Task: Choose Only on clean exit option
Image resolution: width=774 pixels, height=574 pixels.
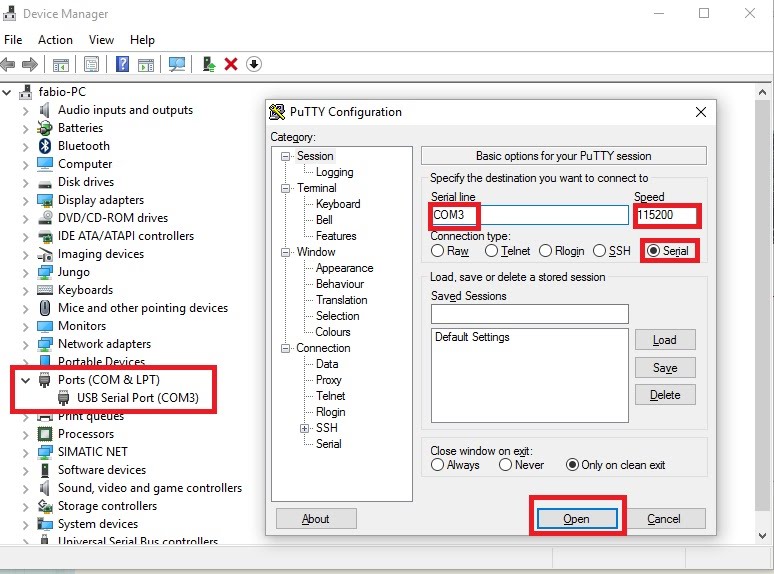Action: click(x=572, y=465)
